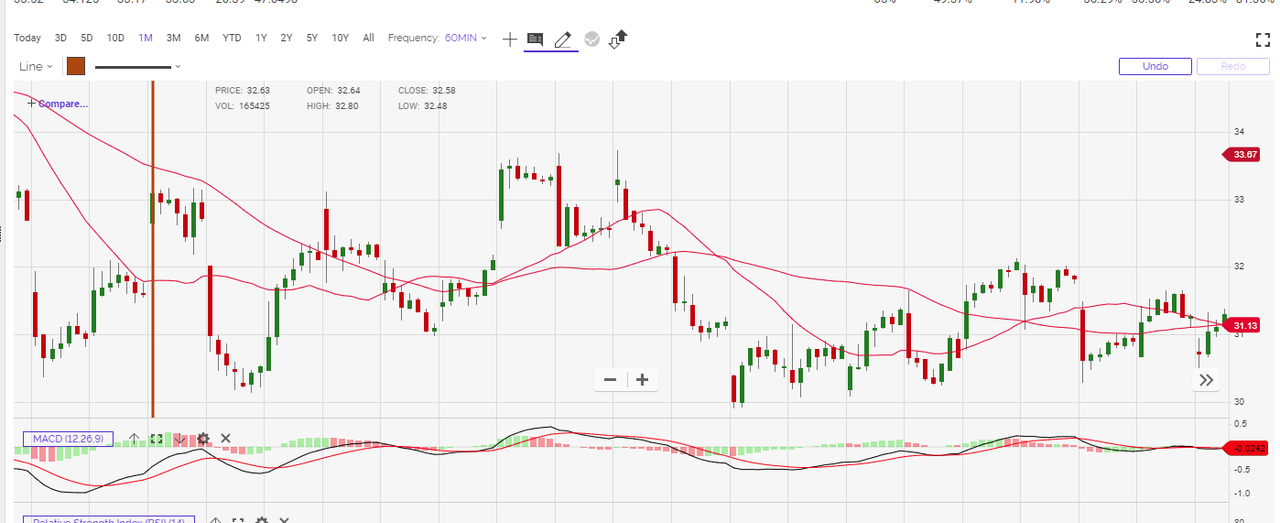Choose the 1Y range
1280x523 pixels.
coord(261,38)
